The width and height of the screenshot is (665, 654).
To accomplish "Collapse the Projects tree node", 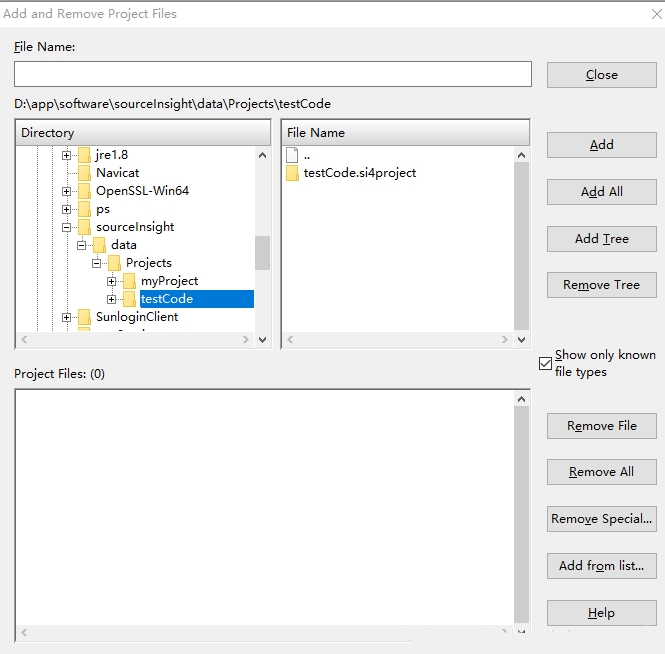I will point(97,263).
